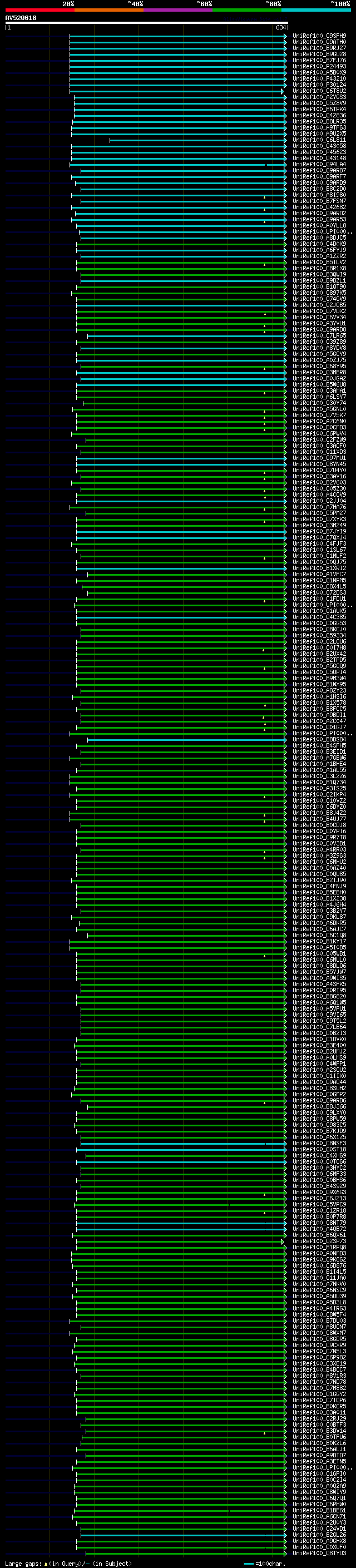Click the 634 query length label
Screen dimensions: 356x1568
point(280,27)
